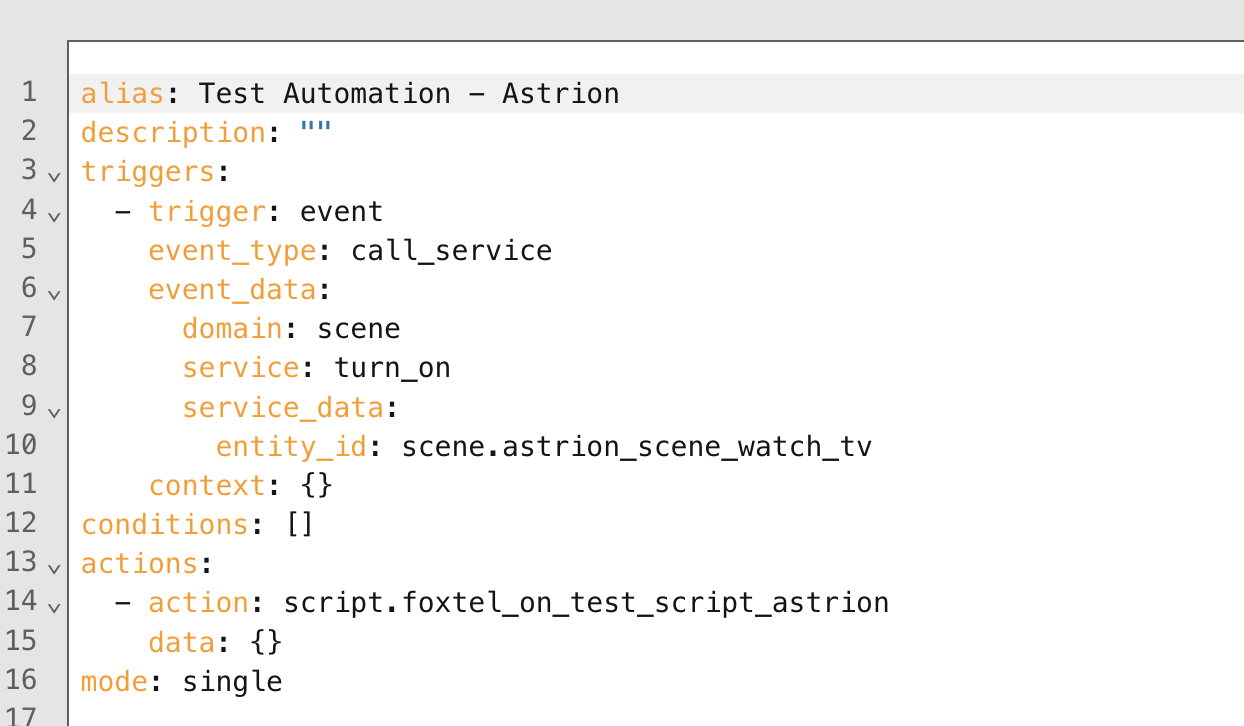Fold the action script block on line 14
This screenshot has width=1244, height=726.
click(x=54, y=606)
